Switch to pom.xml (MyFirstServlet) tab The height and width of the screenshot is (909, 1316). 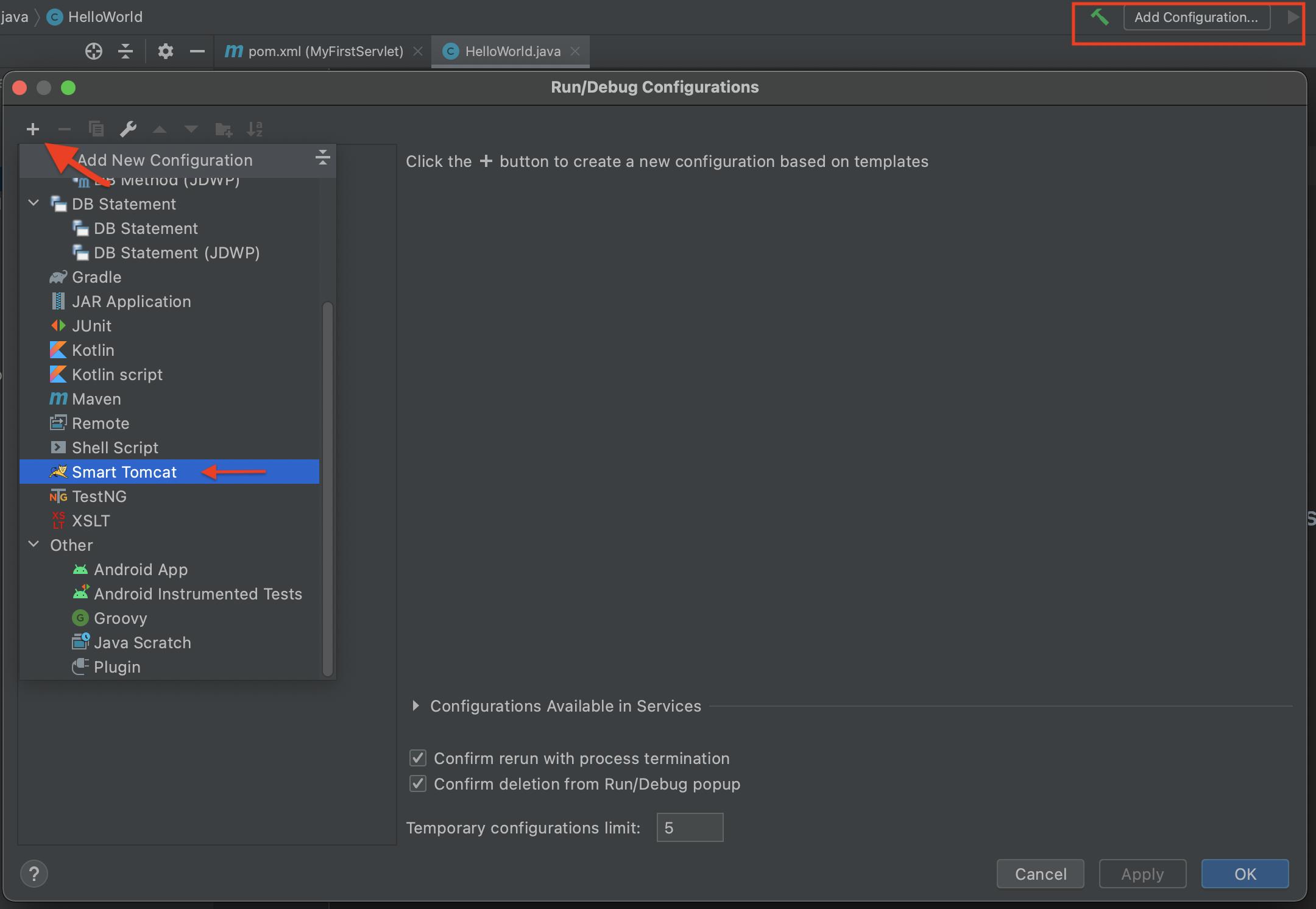click(324, 51)
